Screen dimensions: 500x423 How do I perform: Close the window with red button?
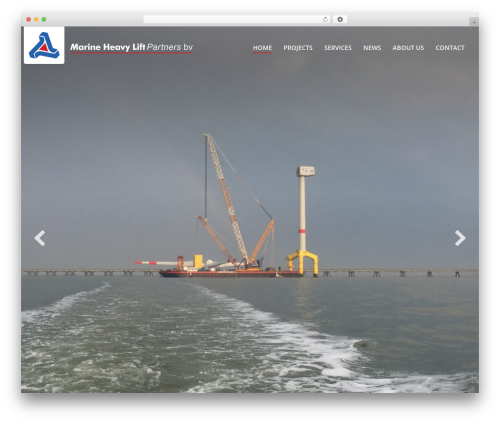[29, 19]
